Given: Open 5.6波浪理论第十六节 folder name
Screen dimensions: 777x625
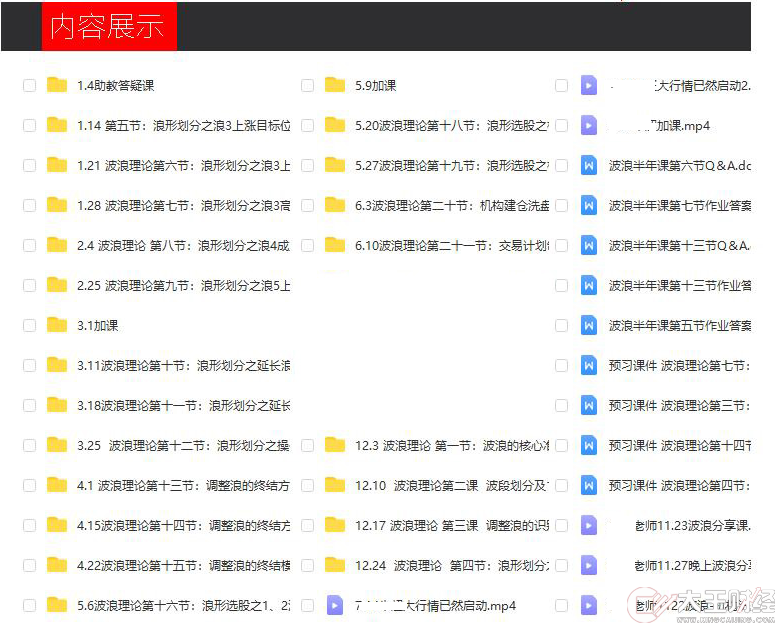Looking at the screenshot, I should 183,605.
